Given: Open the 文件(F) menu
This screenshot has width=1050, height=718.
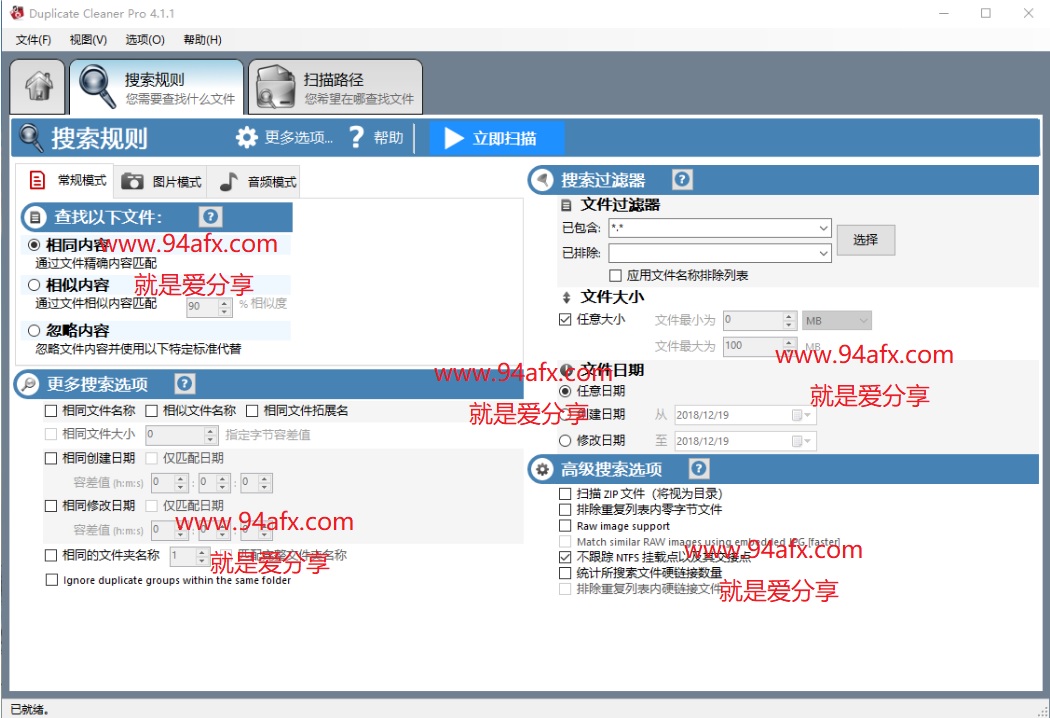Looking at the screenshot, I should 33,40.
